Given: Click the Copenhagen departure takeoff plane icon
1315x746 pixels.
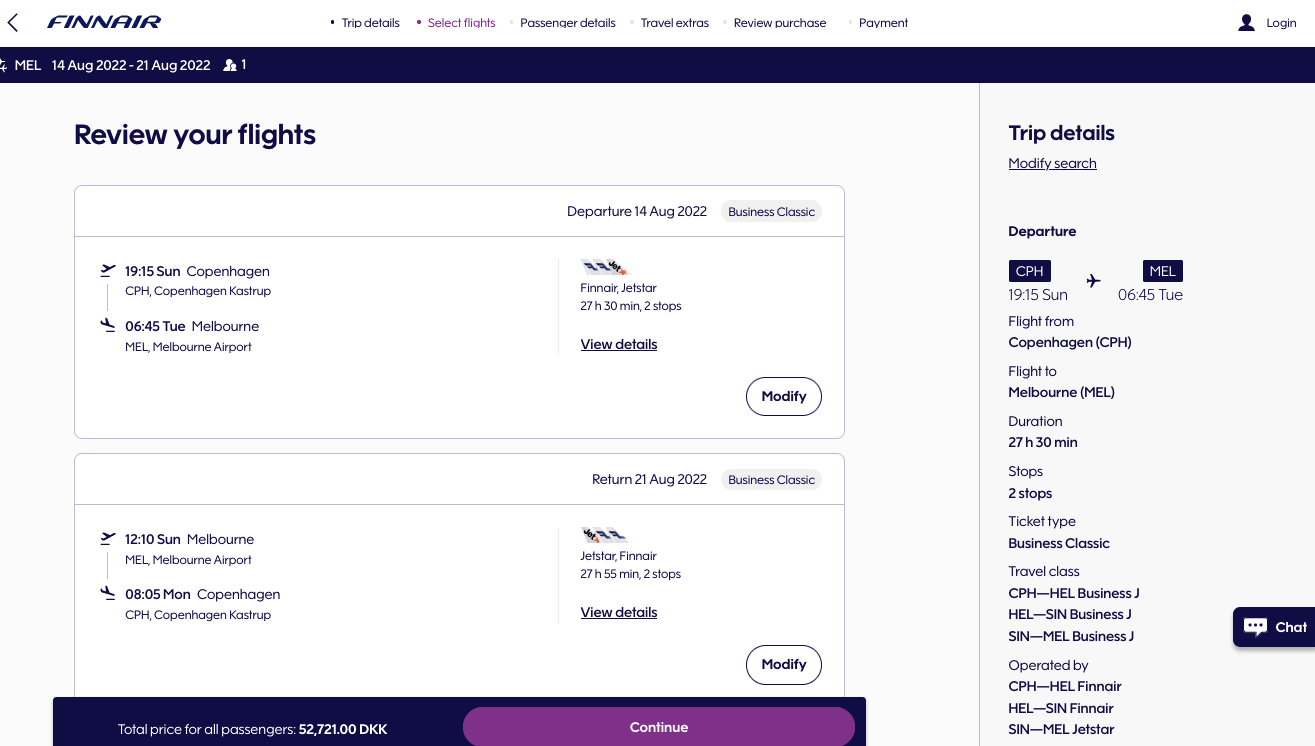Looking at the screenshot, I should 108,271.
